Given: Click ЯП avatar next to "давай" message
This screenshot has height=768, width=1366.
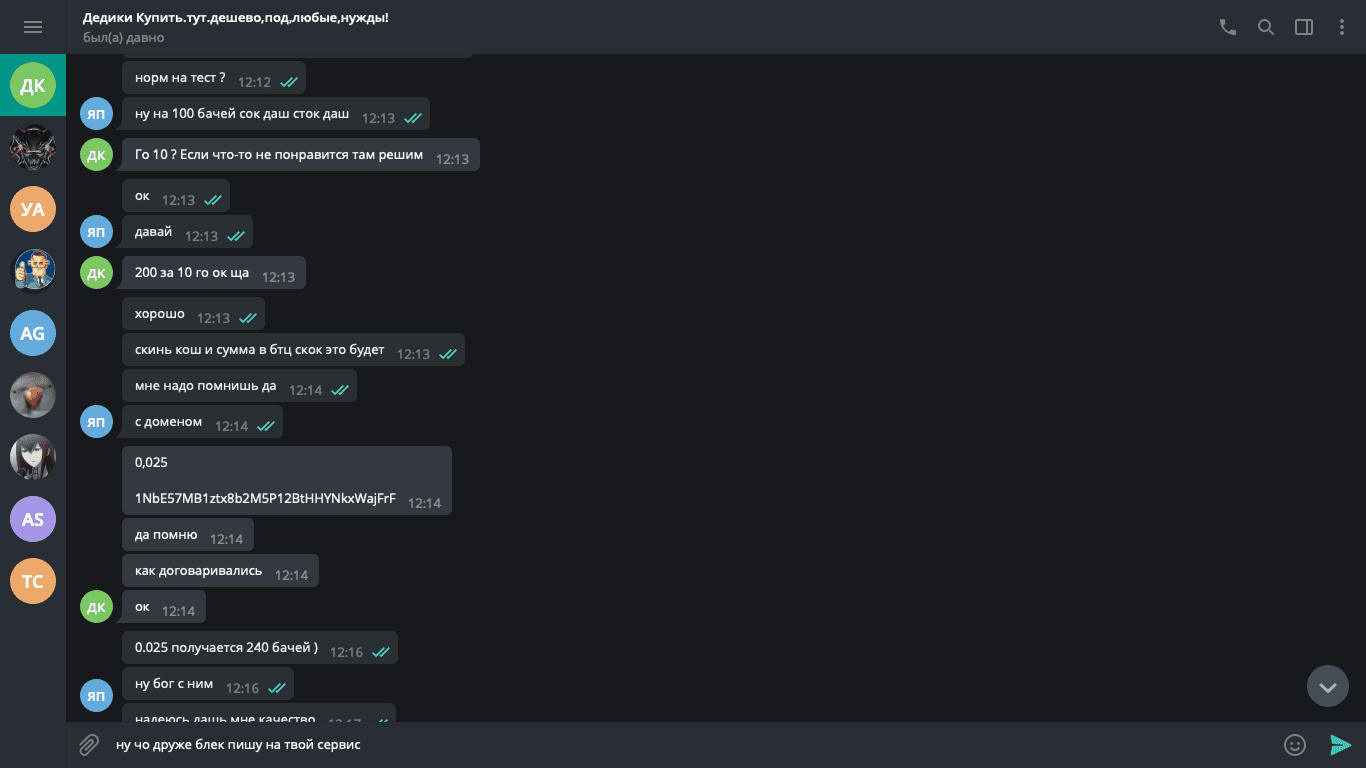Looking at the screenshot, I should [97, 232].
